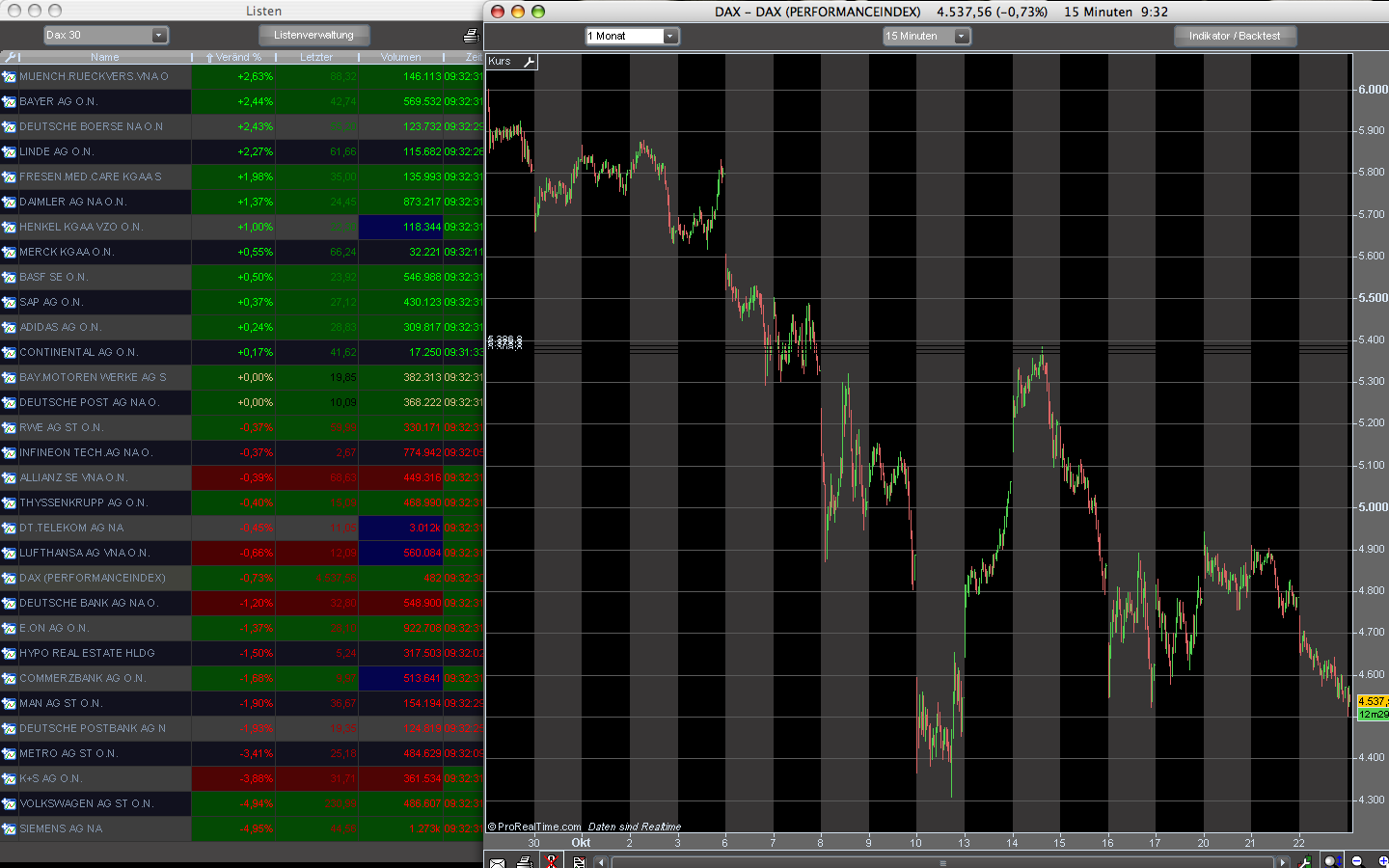
Task: Click the Kurs panel label
Action: [x=500, y=62]
